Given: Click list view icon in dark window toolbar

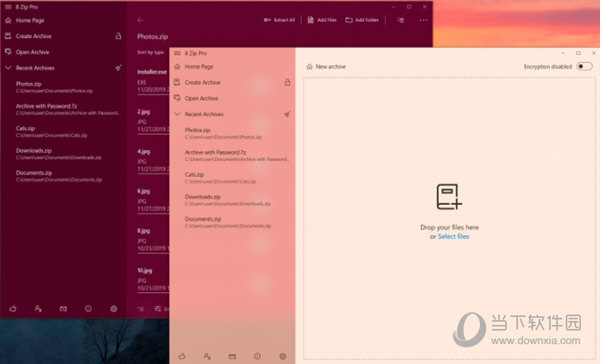Looking at the screenshot, I should [x=401, y=20].
